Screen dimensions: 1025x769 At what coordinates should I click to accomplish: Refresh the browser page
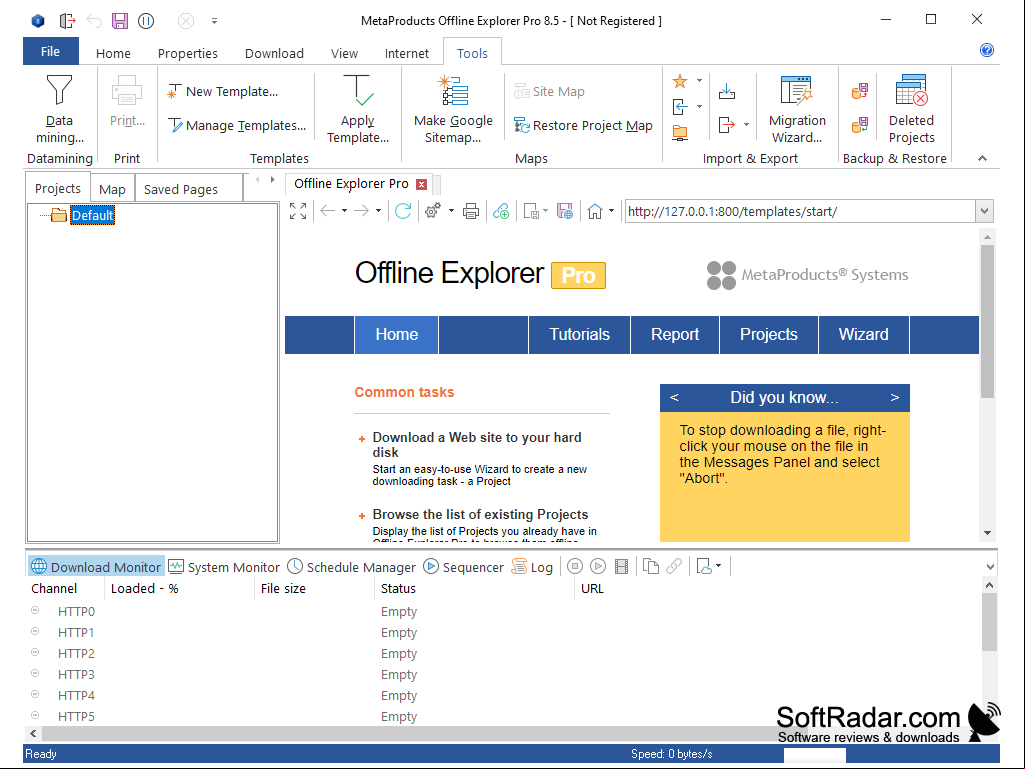pos(403,211)
